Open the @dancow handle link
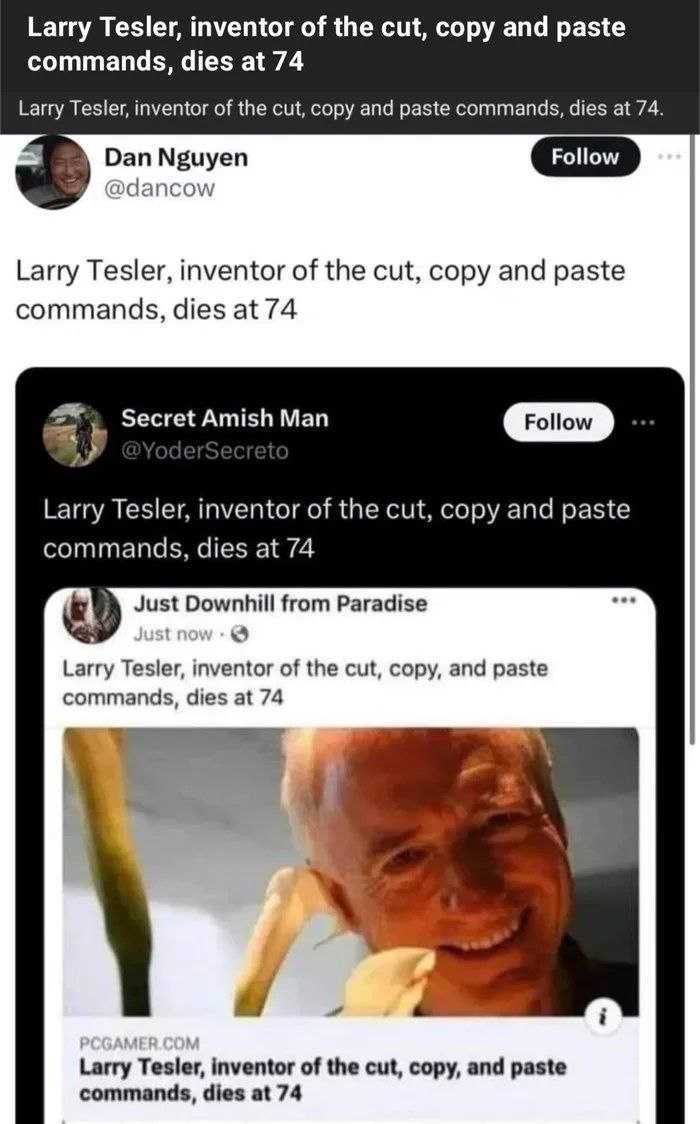 click(159, 188)
